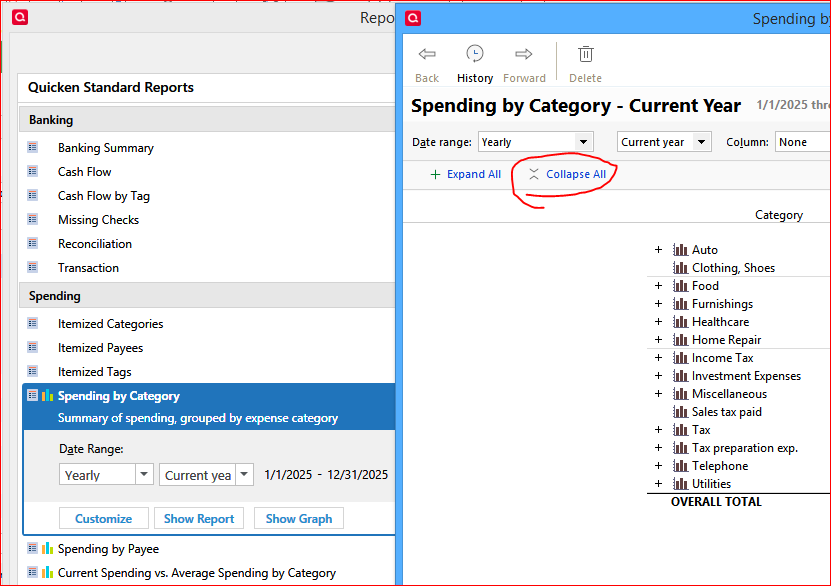Select the Reconciliation report
Viewport: 831px width, 586px height.
95,244
